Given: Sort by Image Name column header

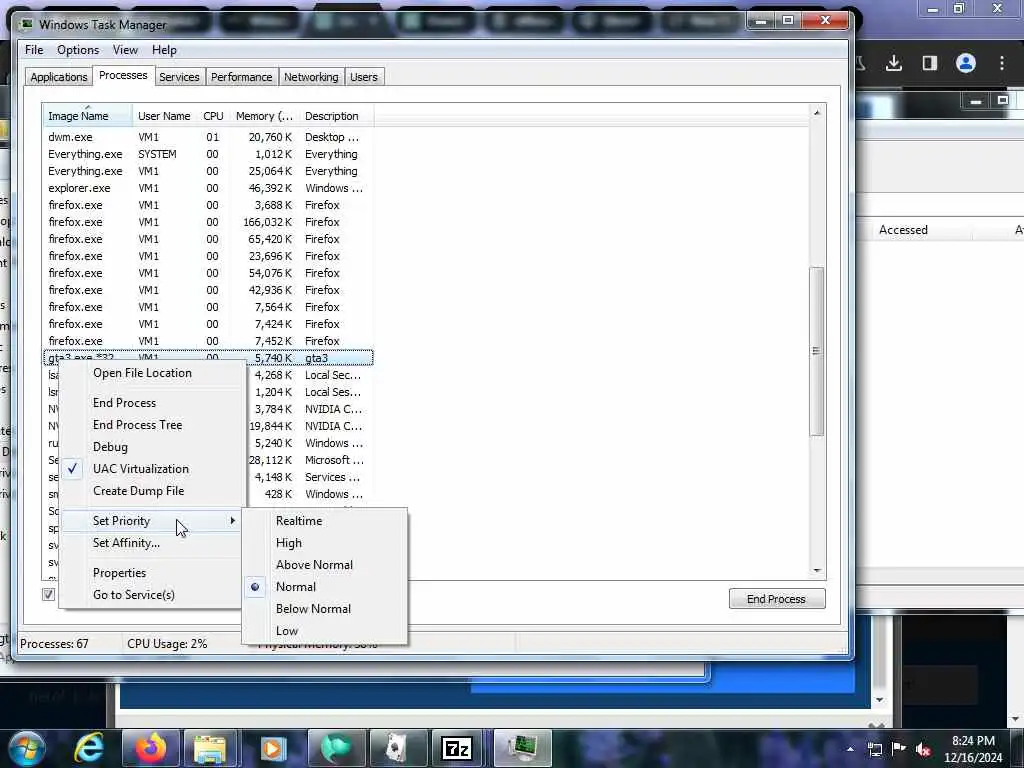Looking at the screenshot, I should coord(88,116).
